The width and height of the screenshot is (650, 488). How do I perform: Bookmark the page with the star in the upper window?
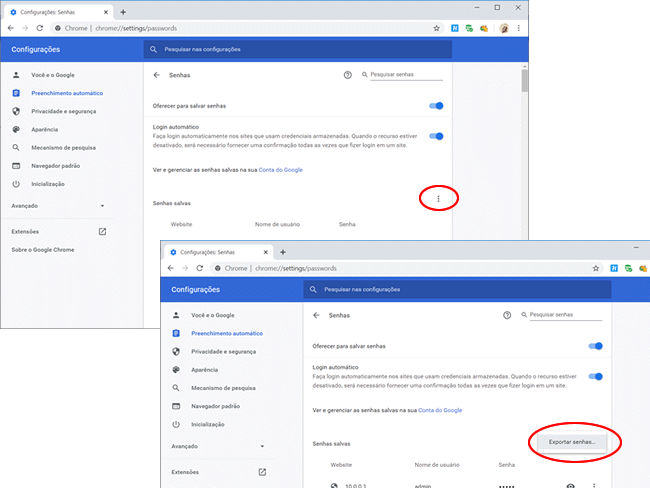tap(437, 28)
